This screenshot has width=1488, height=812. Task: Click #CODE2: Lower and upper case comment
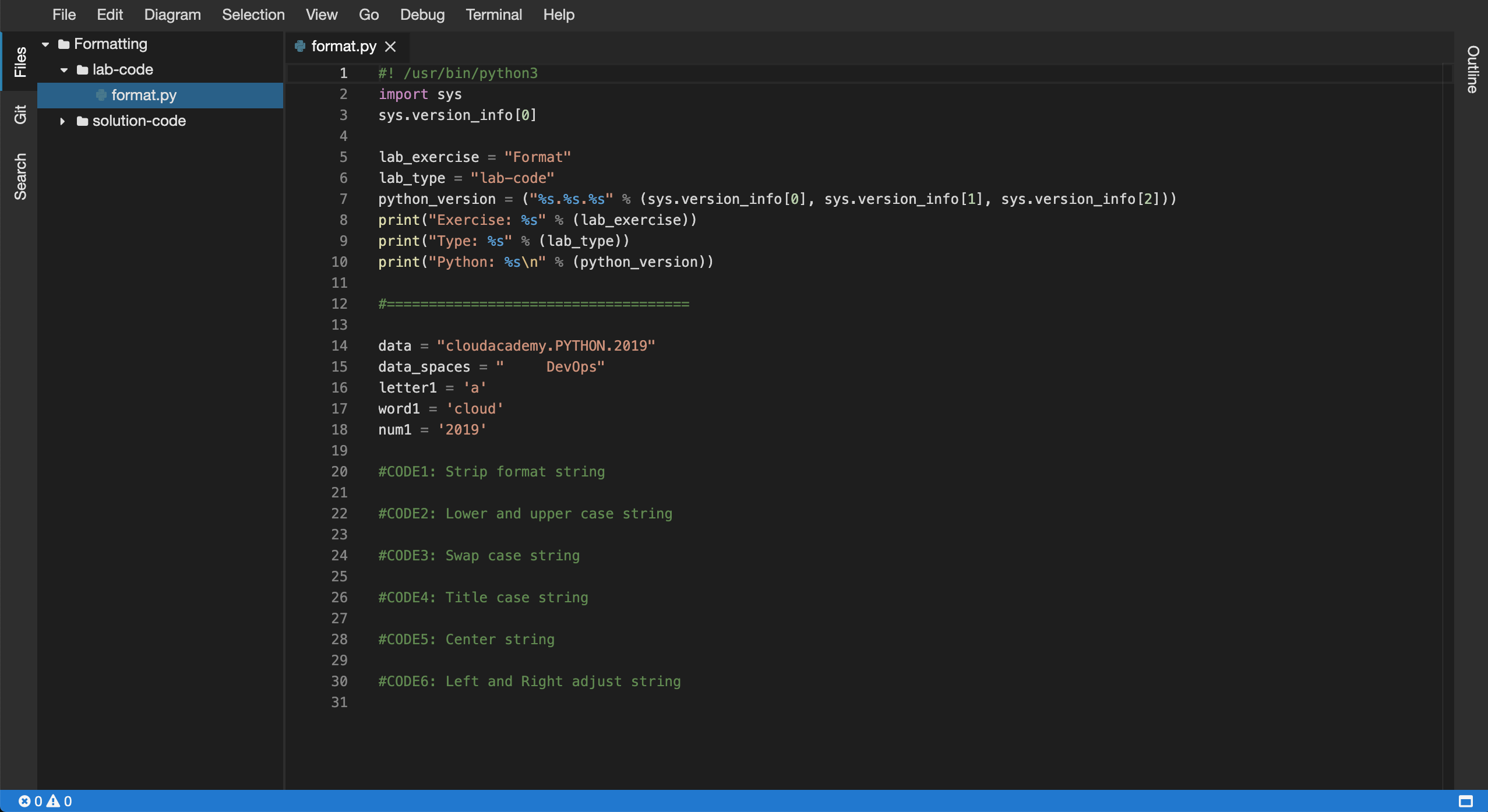pyautogui.click(x=526, y=514)
